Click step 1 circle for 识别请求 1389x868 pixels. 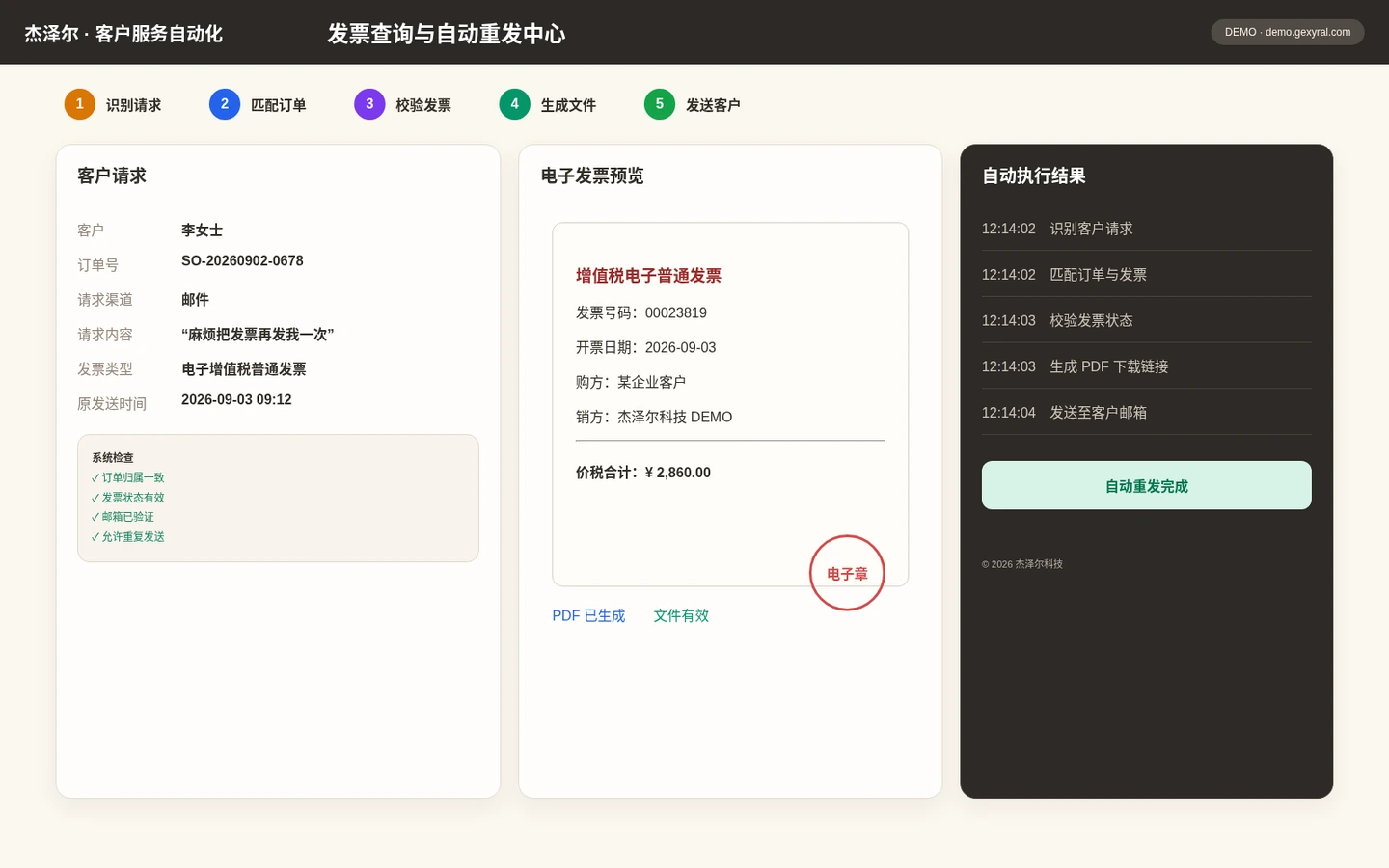(80, 104)
